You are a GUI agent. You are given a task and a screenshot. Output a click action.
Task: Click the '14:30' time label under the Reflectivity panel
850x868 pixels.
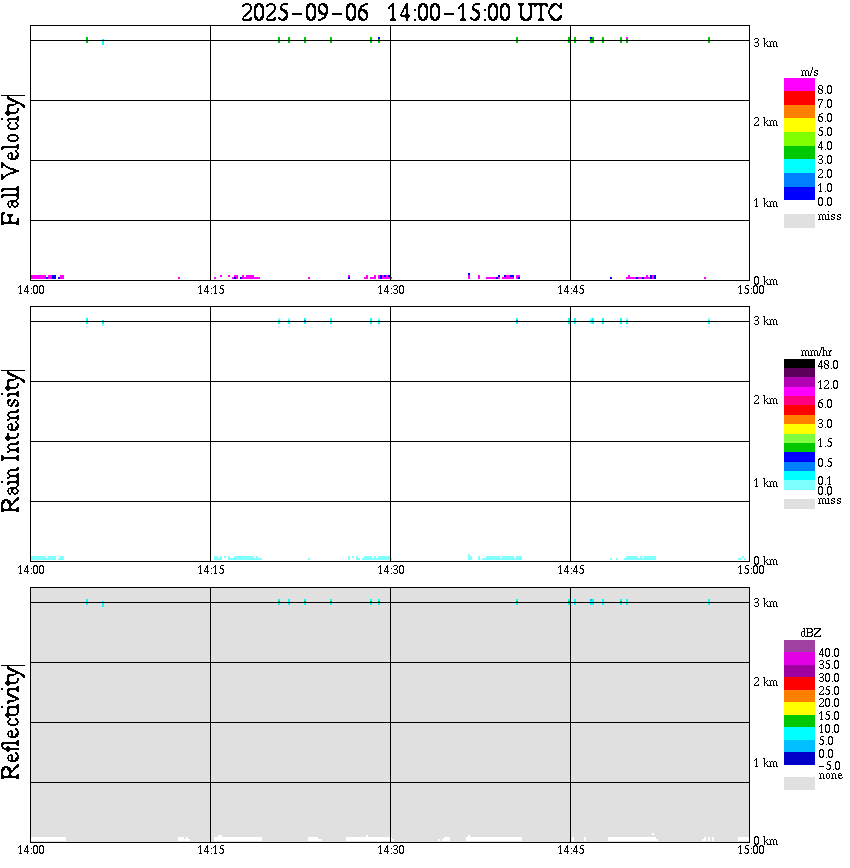click(x=390, y=850)
